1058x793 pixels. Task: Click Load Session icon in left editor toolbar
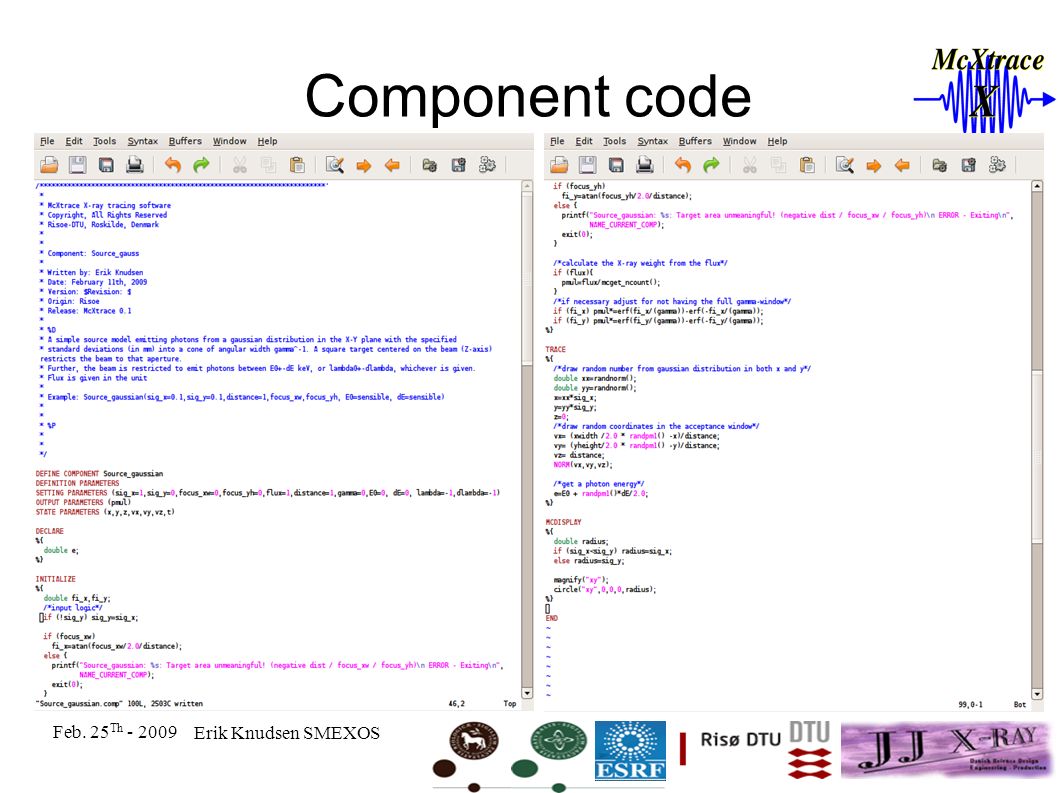click(x=429, y=165)
